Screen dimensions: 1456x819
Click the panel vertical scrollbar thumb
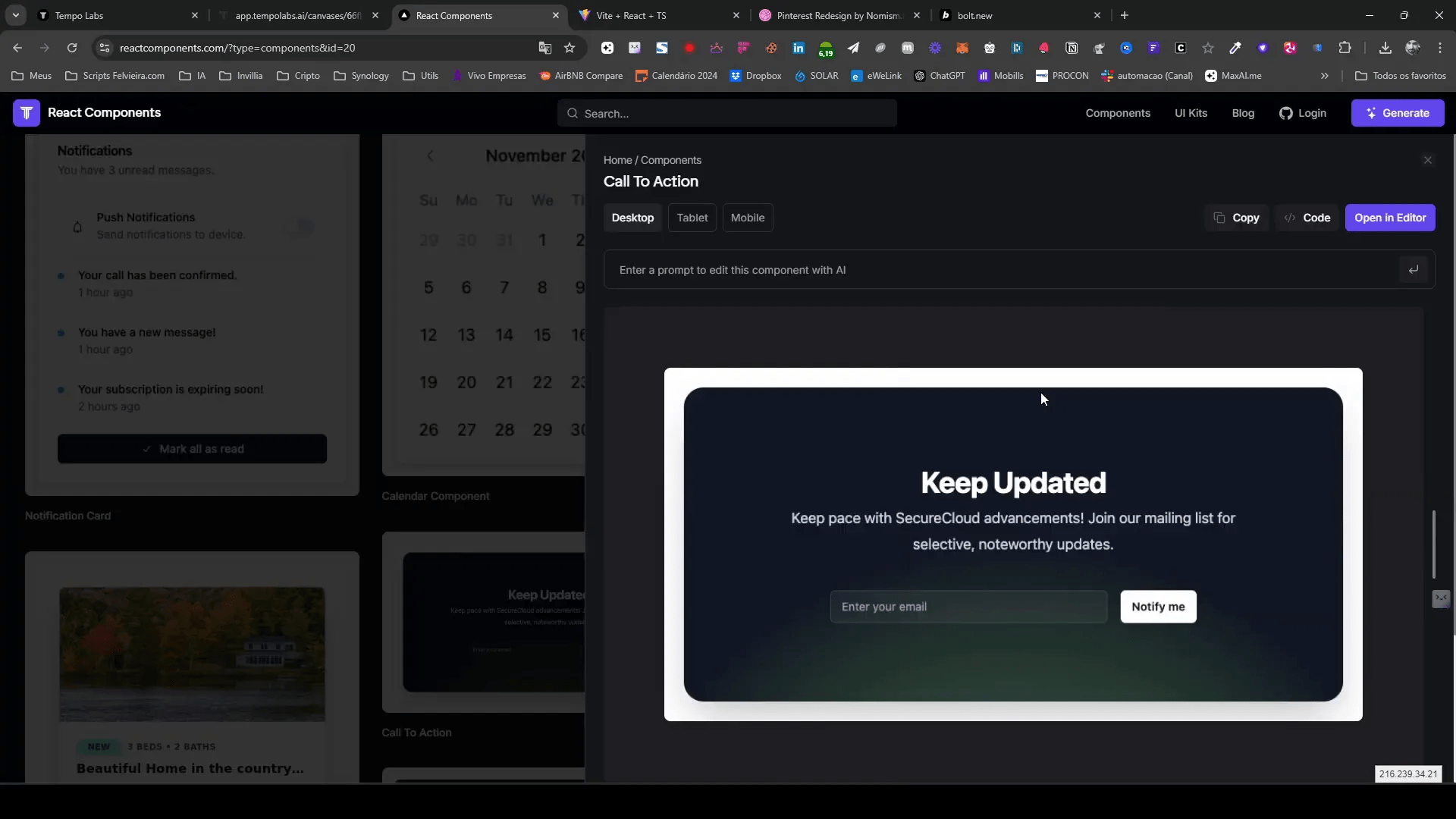pyautogui.click(x=1433, y=544)
